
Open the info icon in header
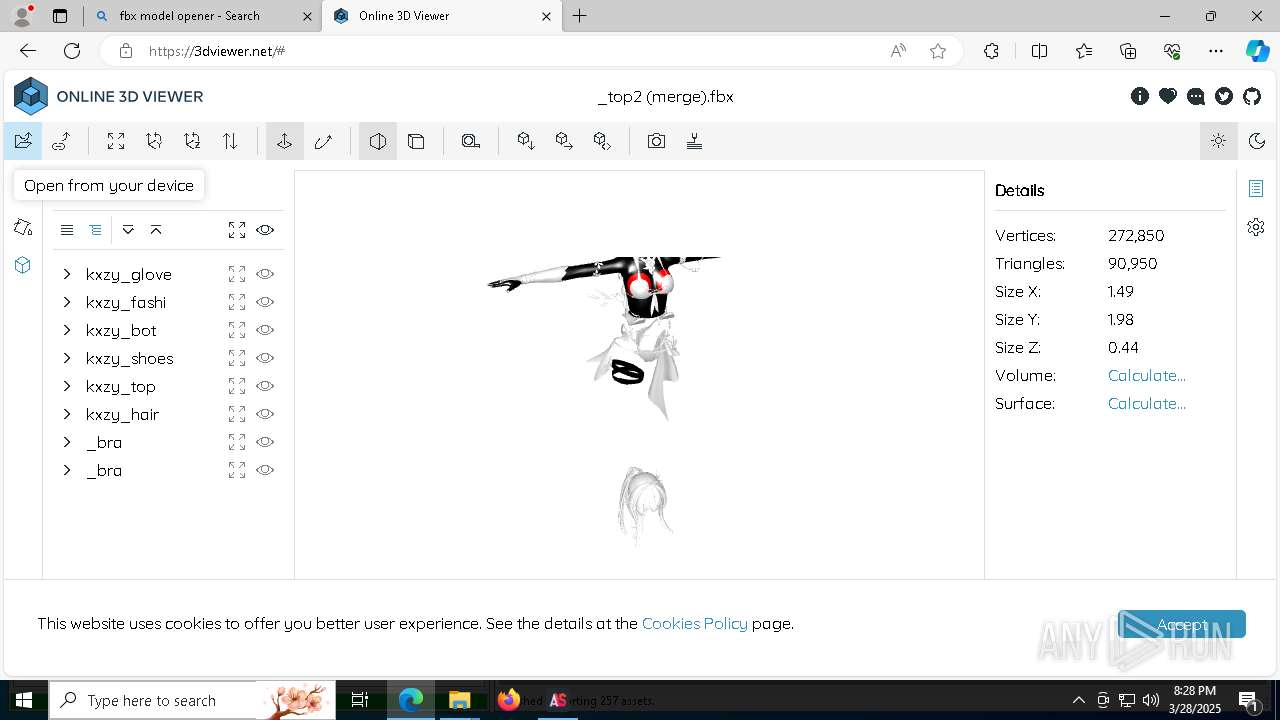click(1140, 97)
